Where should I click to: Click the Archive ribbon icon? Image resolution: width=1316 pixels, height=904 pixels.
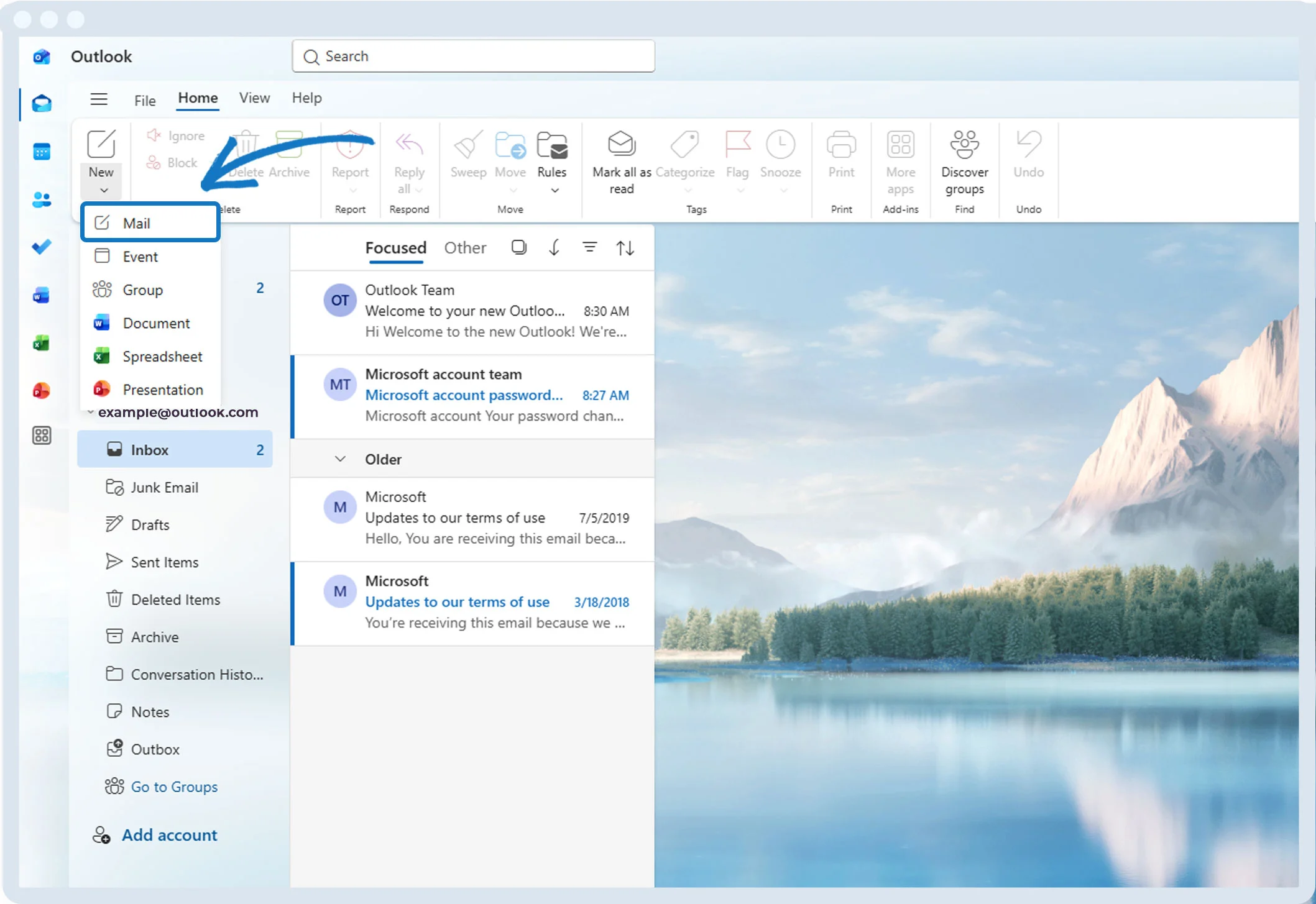point(289,145)
